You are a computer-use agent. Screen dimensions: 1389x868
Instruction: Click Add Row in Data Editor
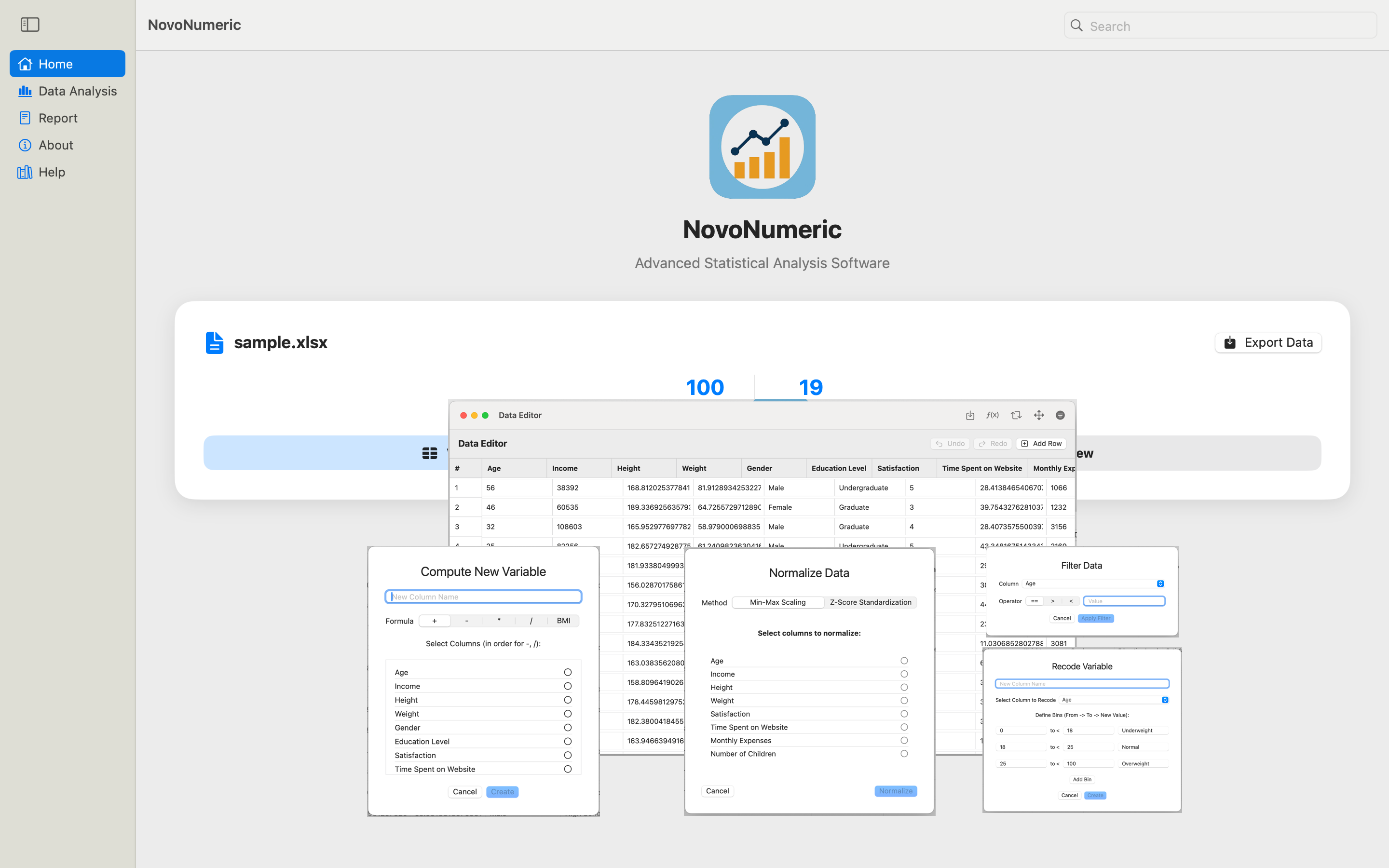pos(1041,443)
